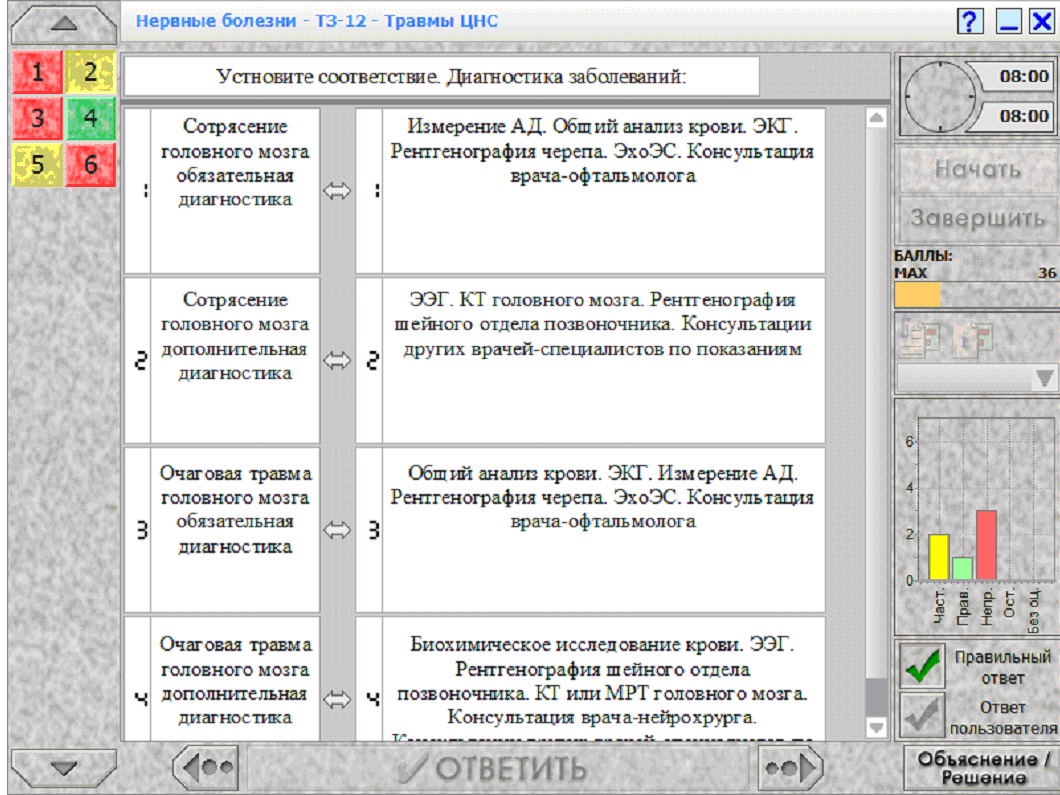This screenshot has width=1060, height=795.
Task: Select question 4 green tile
Action: (91, 118)
